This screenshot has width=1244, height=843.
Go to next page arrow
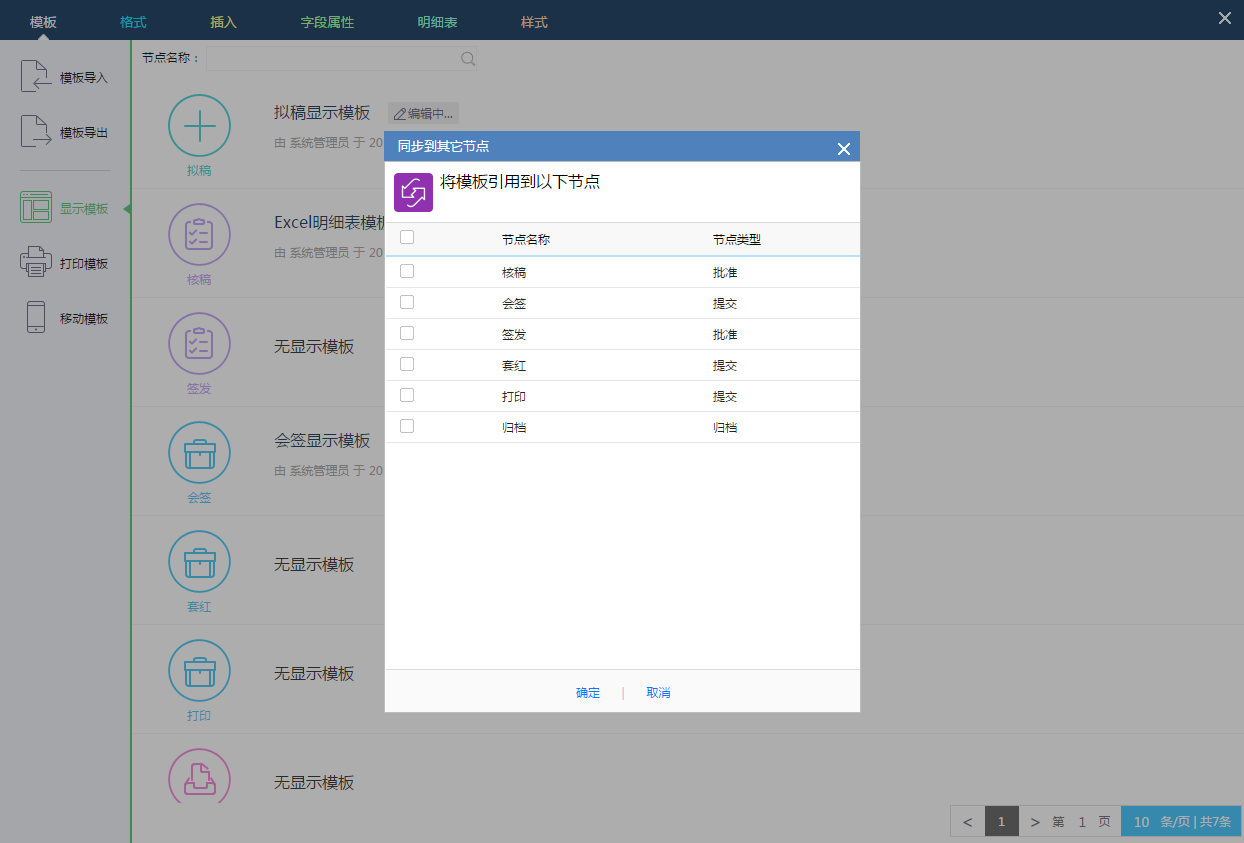click(1035, 822)
